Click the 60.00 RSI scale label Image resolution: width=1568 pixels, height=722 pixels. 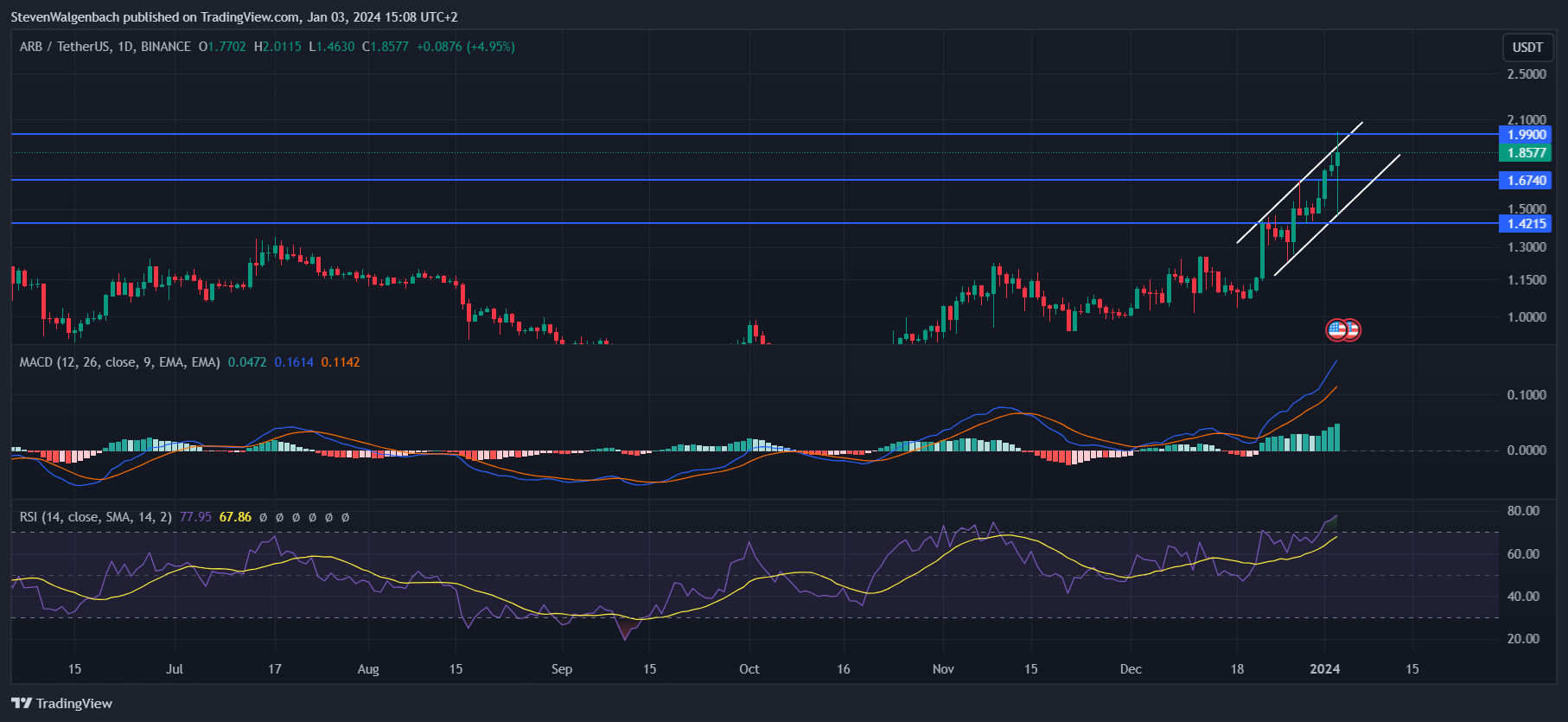point(1523,554)
